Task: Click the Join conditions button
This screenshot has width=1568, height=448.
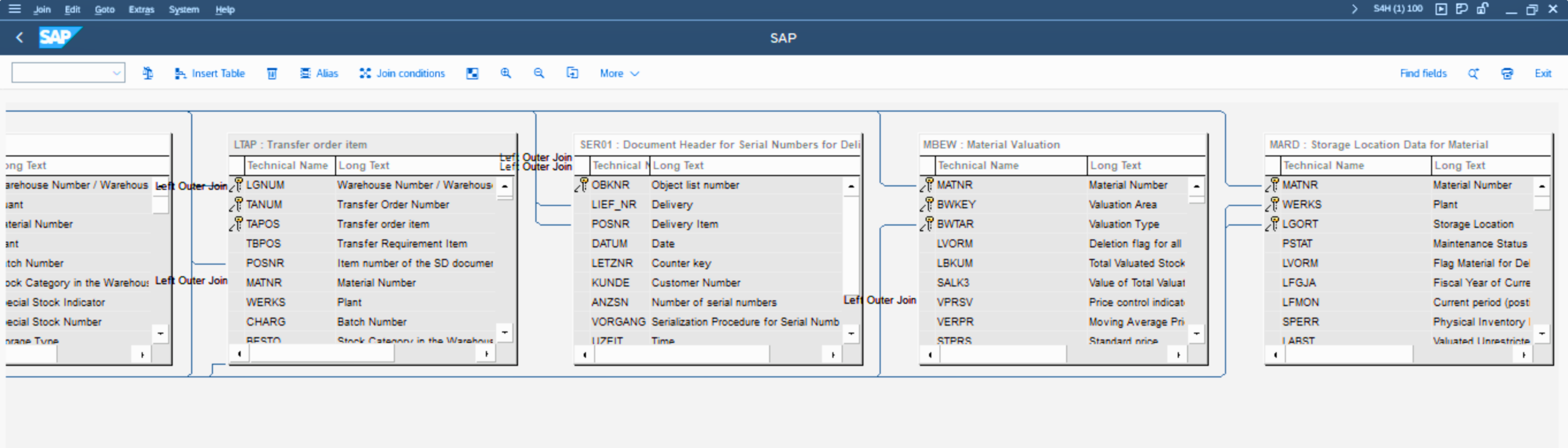Action: (x=402, y=73)
